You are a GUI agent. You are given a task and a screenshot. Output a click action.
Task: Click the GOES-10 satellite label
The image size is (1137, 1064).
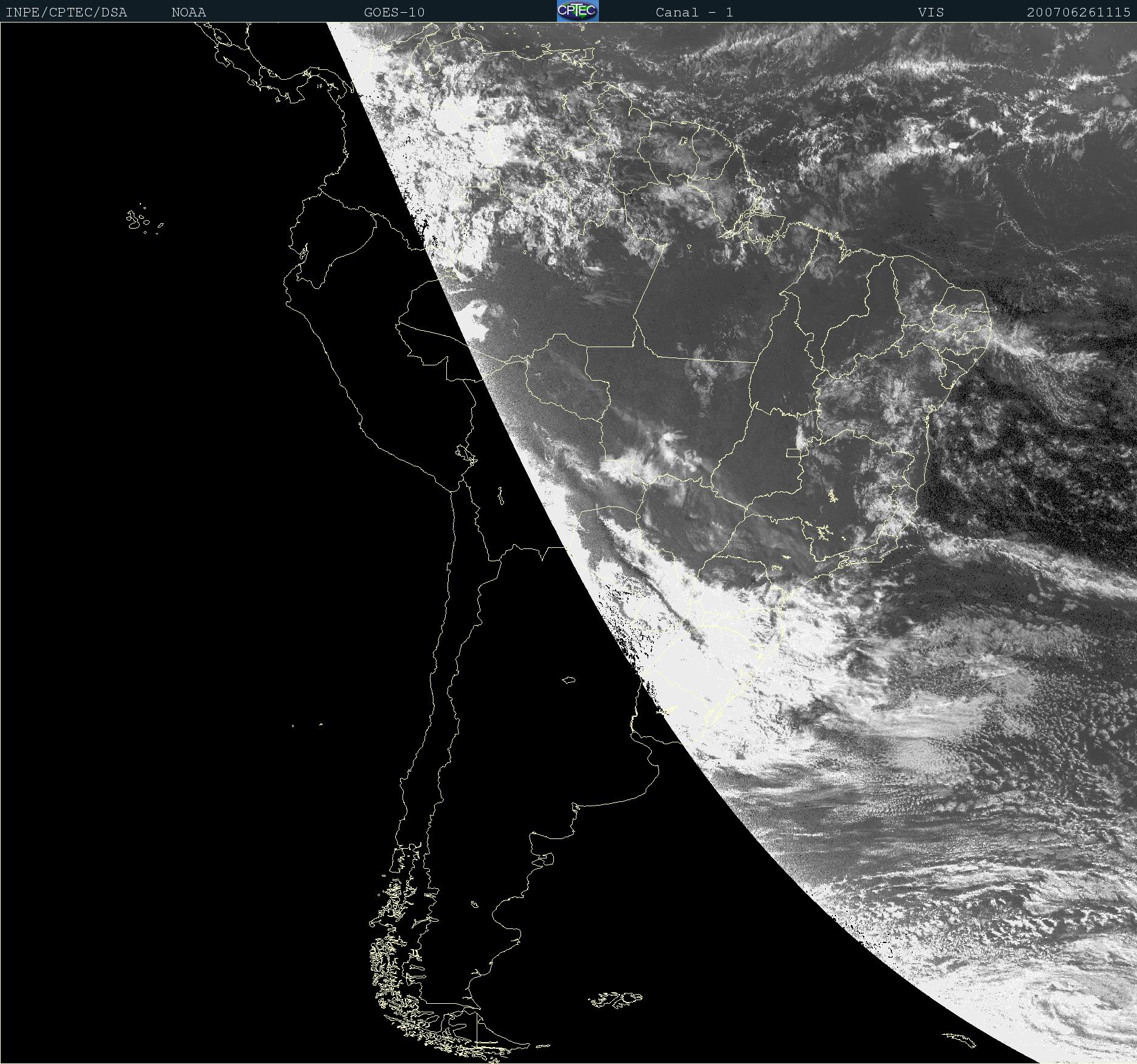tap(395, 12)
